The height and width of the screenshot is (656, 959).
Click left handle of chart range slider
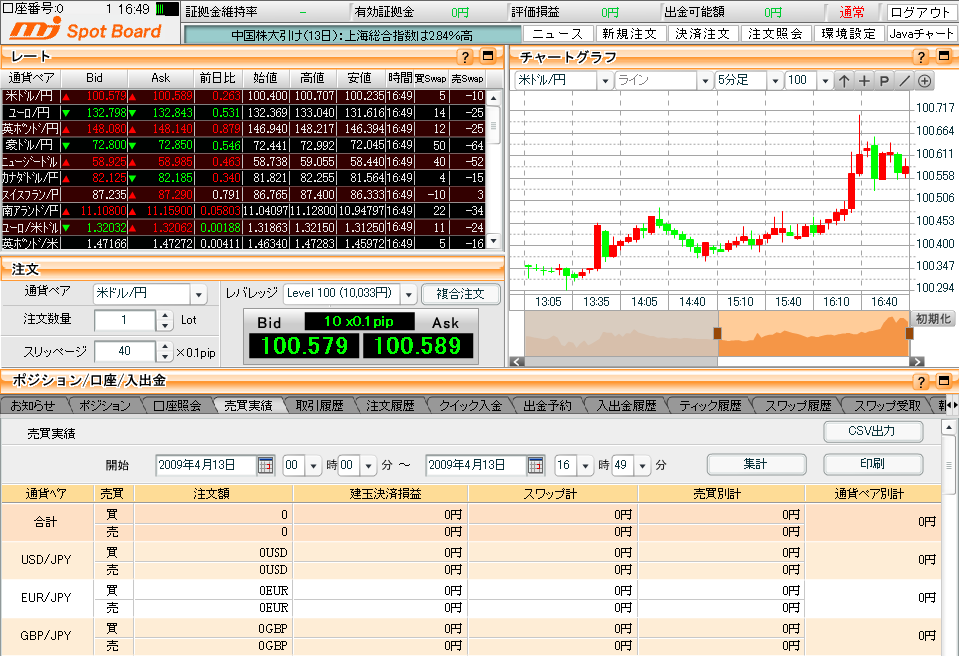pyautogui.click(x=717, y=333)
